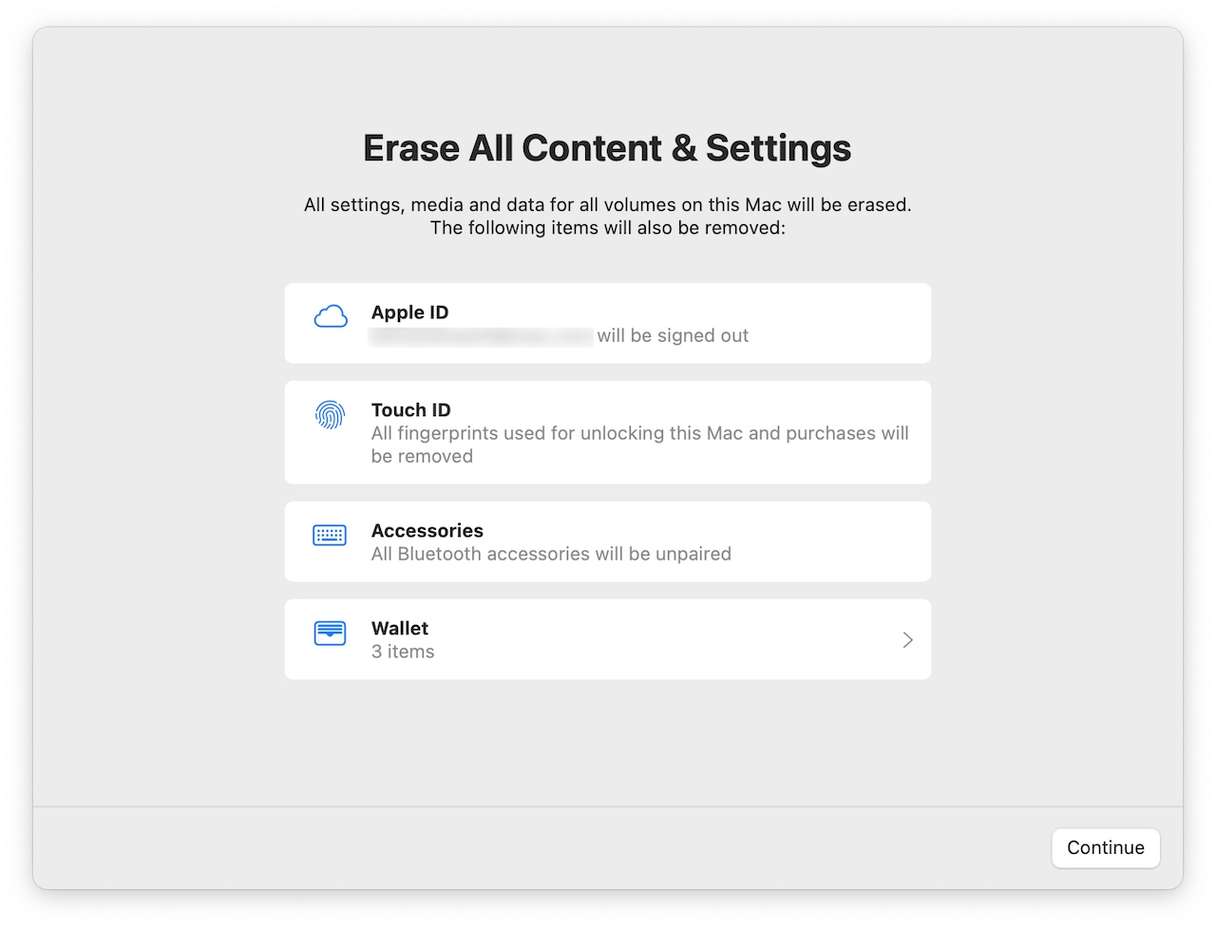Image resolution: width=1216 pixels, height=928 pixels.
Task: Select the Apple ID label
Action: [x=410, y=313]
